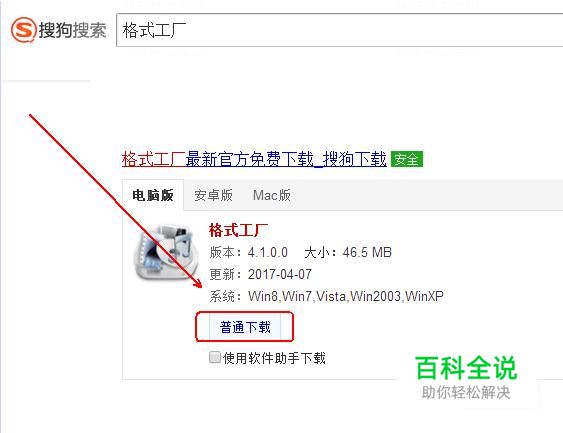
Task: Click the 使用软件助手下载 label text
Action: point(274,358)
